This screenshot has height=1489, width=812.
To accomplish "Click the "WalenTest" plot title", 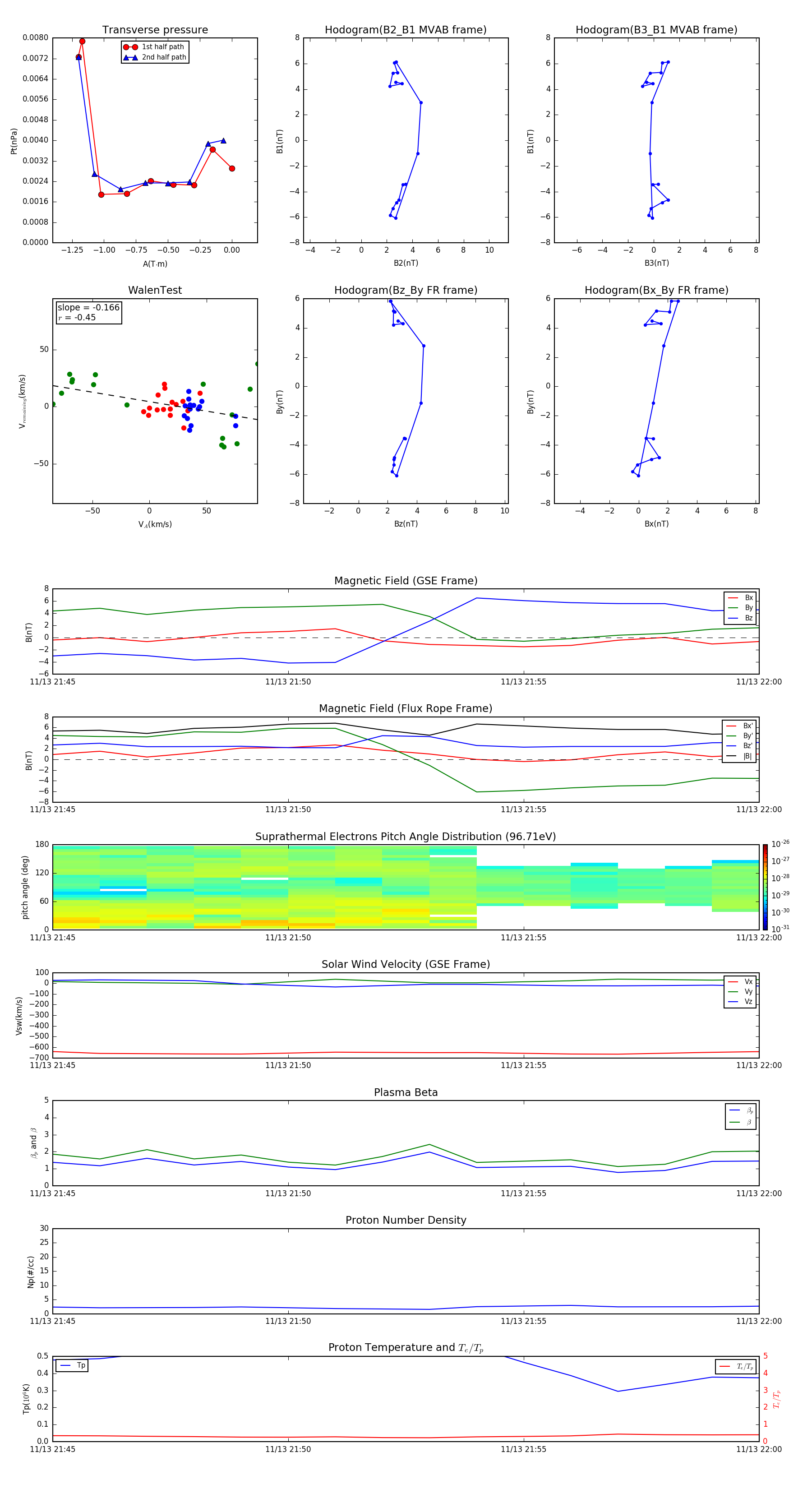I will point(155,290).
